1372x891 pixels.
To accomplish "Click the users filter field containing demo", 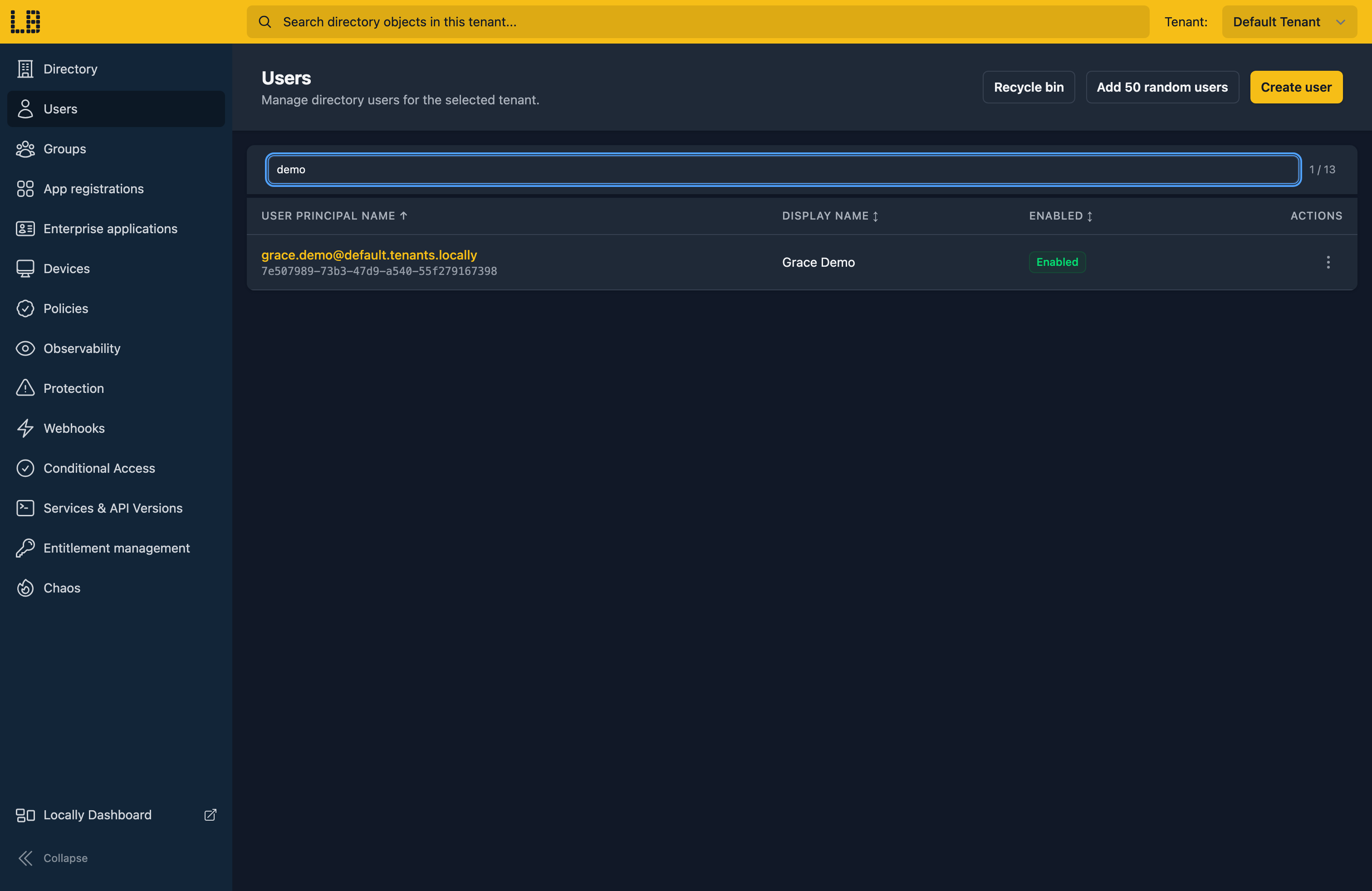I will coord(783,169).
